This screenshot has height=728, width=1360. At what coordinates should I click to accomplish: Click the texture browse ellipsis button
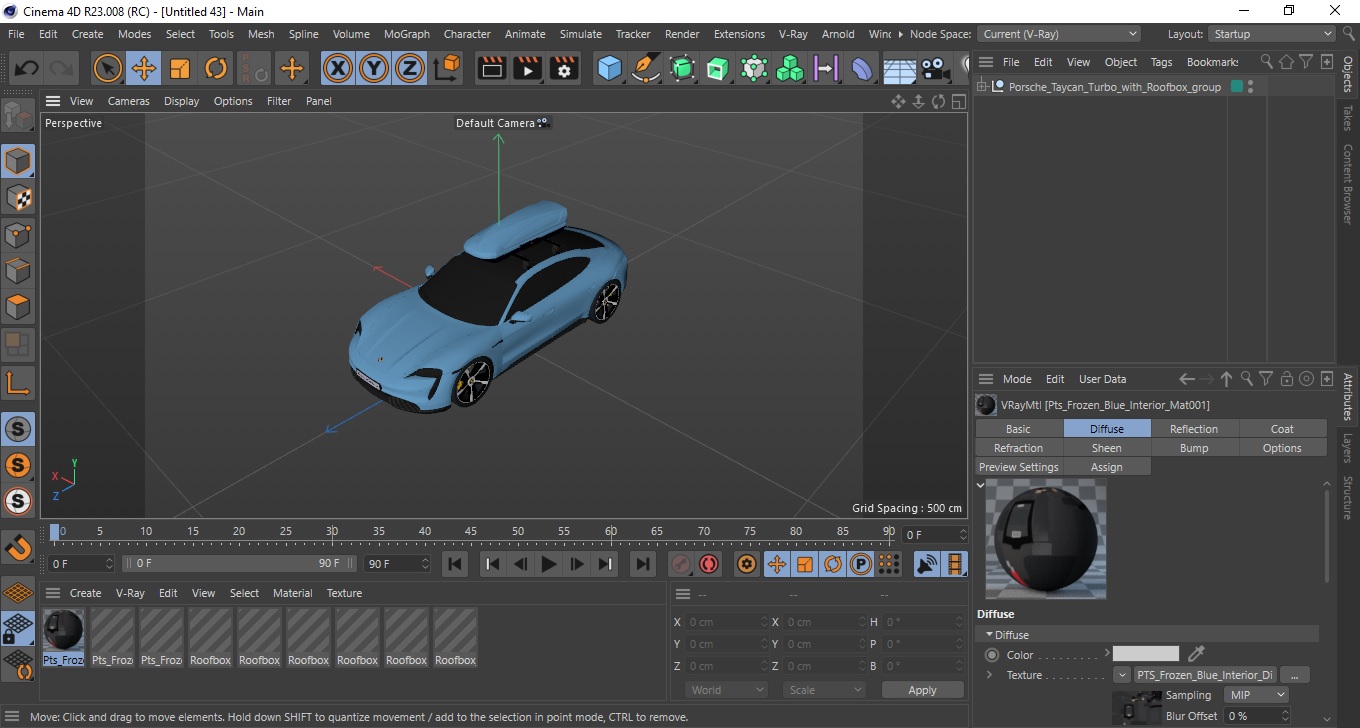coord(1294,675)
